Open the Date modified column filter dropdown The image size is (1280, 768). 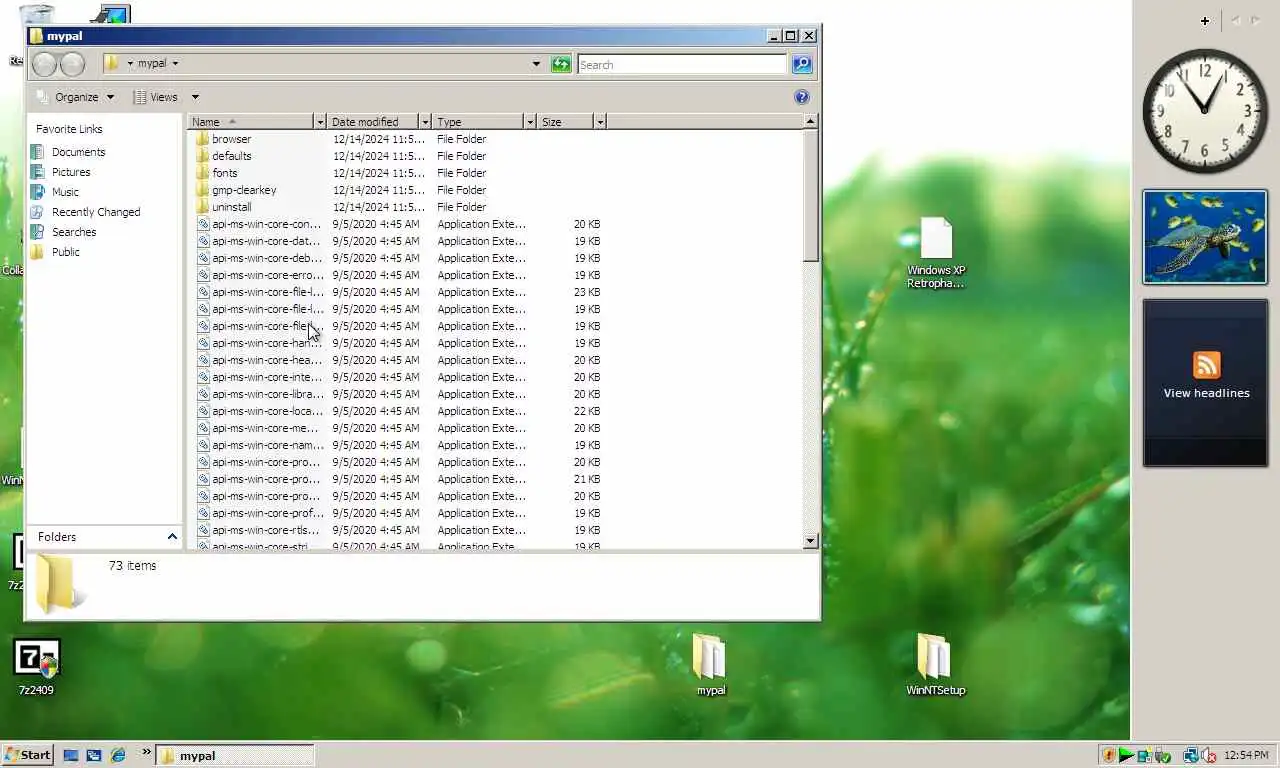(425, 122)
